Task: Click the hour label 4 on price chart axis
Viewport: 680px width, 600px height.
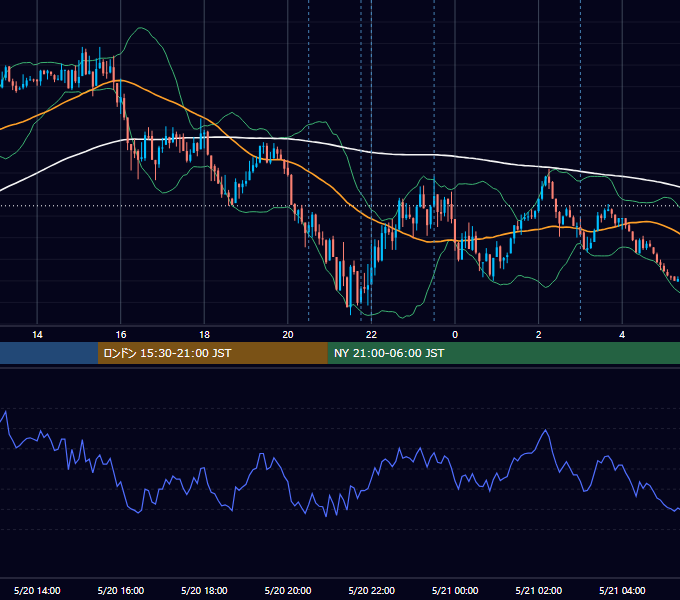Action: tap(622, 334)
